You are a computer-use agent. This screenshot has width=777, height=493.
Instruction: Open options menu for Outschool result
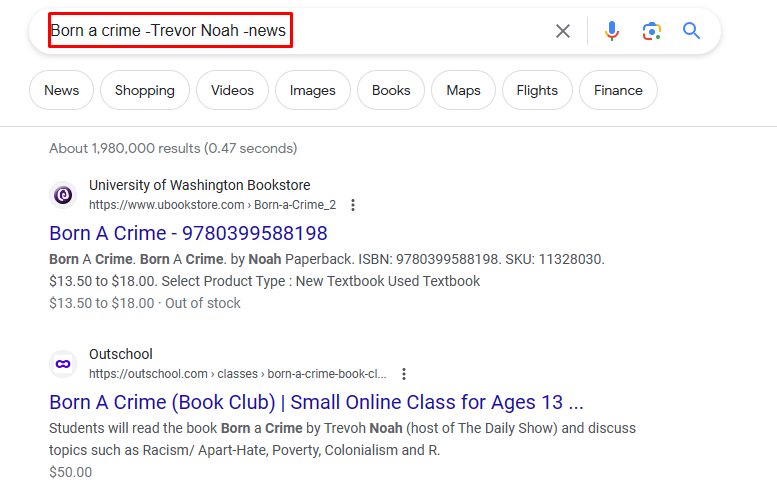click(x=404, y=374)
